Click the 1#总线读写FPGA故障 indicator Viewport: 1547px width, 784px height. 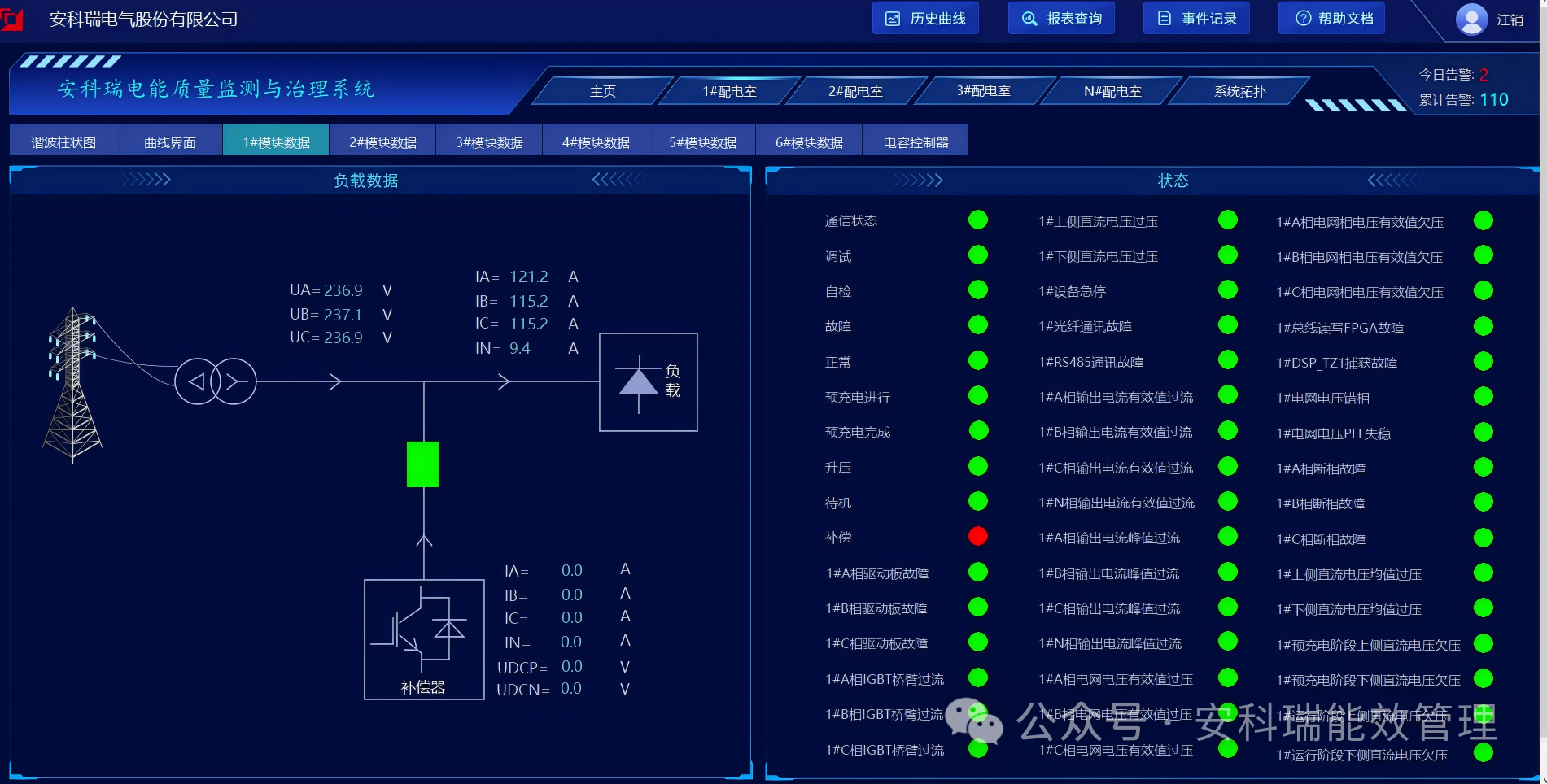pyautogui.click(x=1484, y=326)
